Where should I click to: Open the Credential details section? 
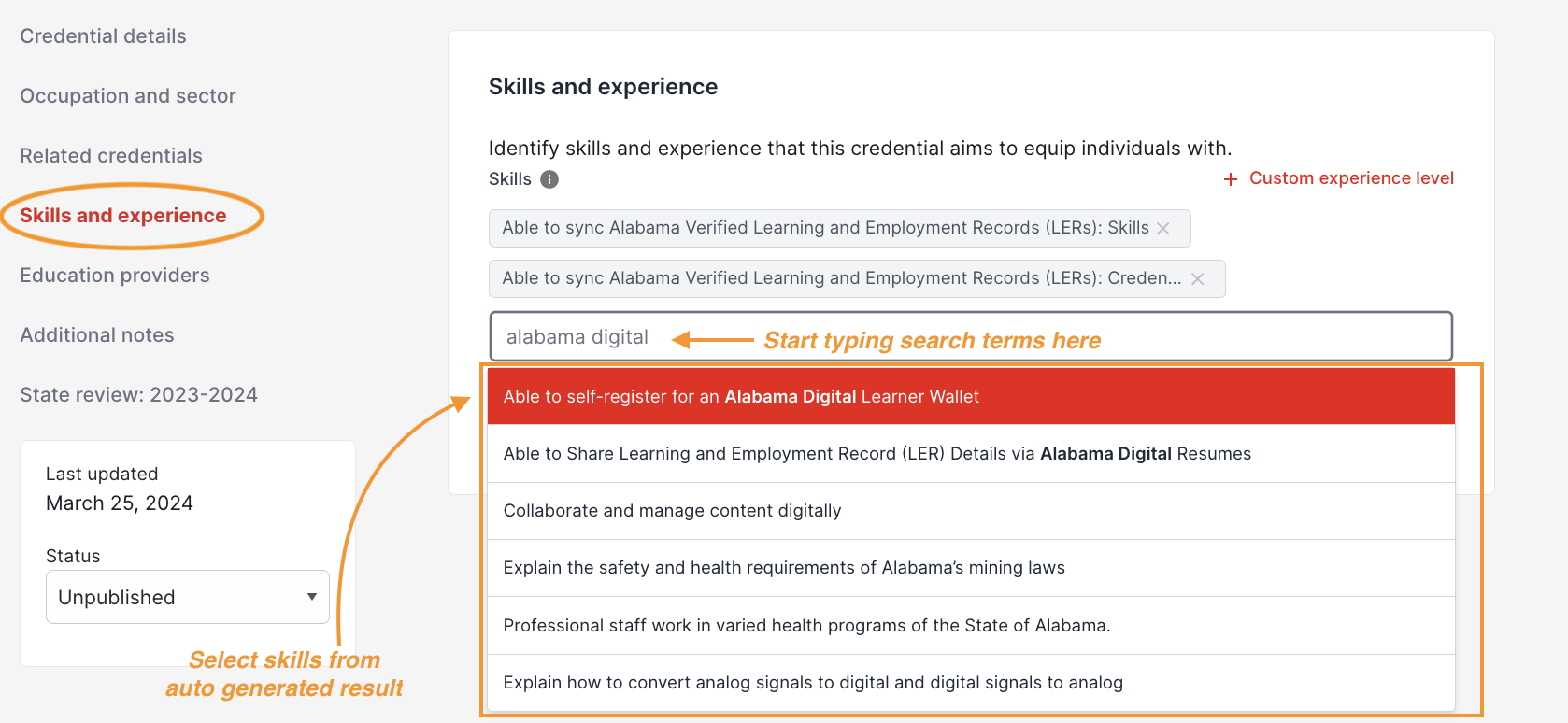pos(103,36)
